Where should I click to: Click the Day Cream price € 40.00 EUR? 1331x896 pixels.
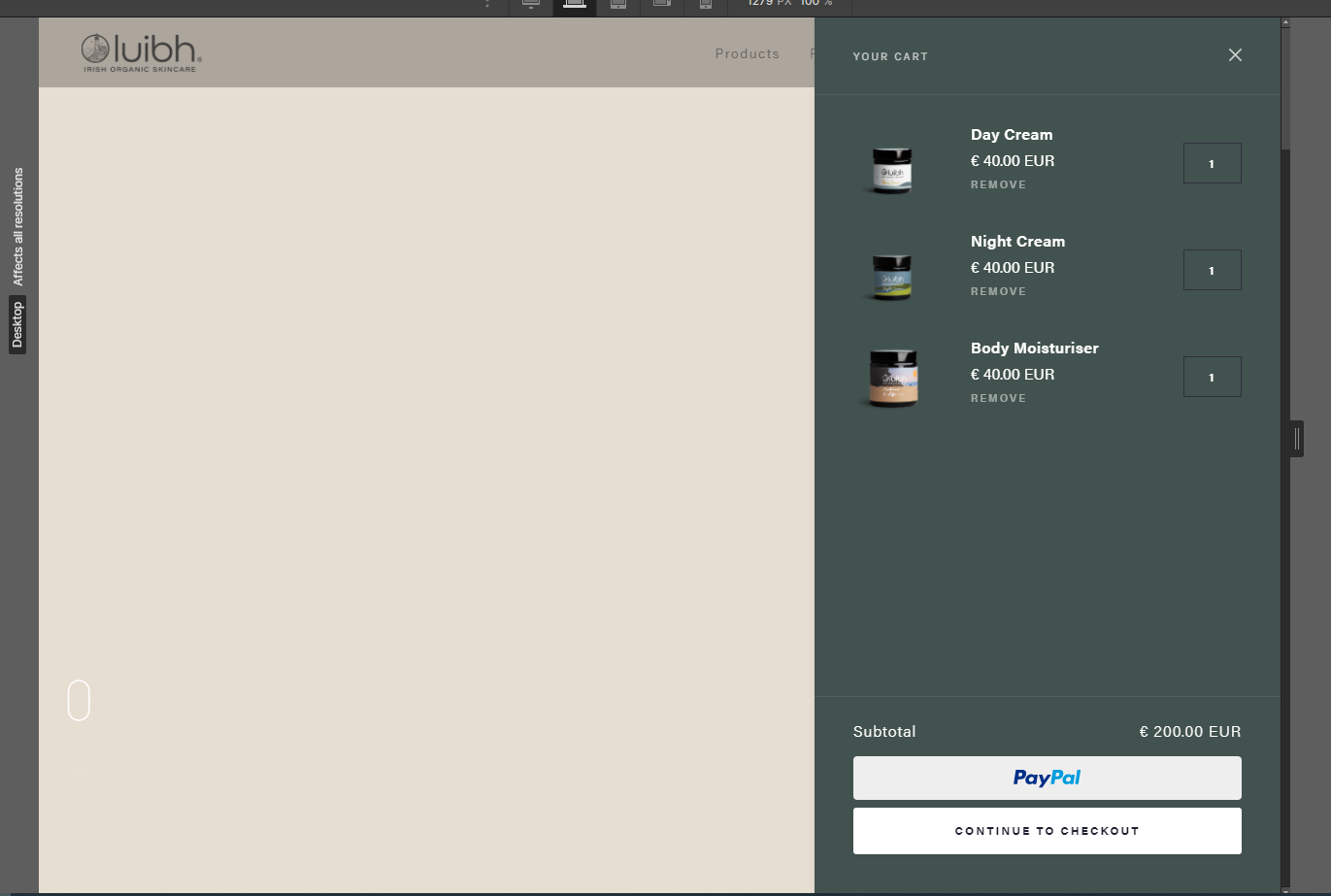[1013, 161]
